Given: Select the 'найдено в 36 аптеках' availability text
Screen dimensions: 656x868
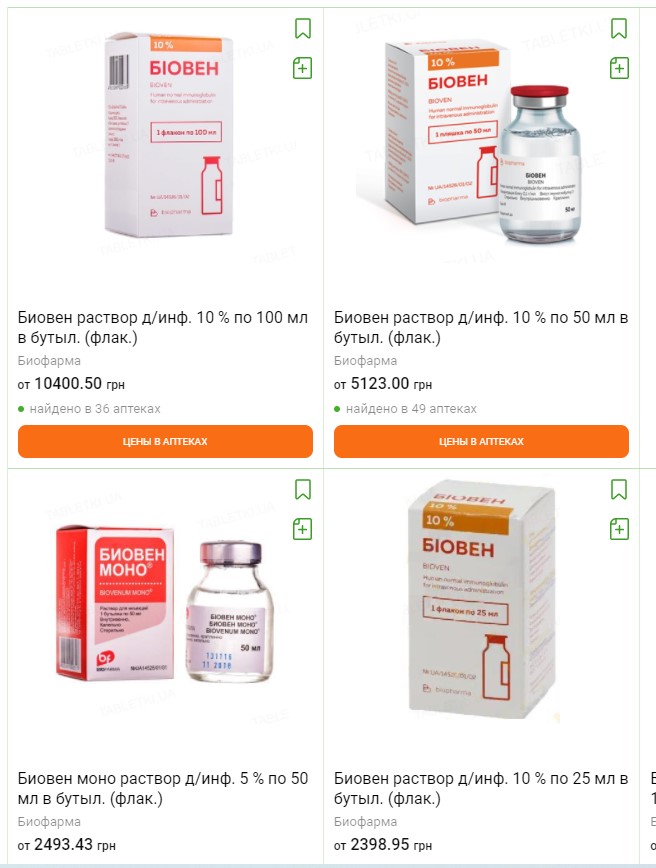Looking at the screenshot, I should 95,409.
